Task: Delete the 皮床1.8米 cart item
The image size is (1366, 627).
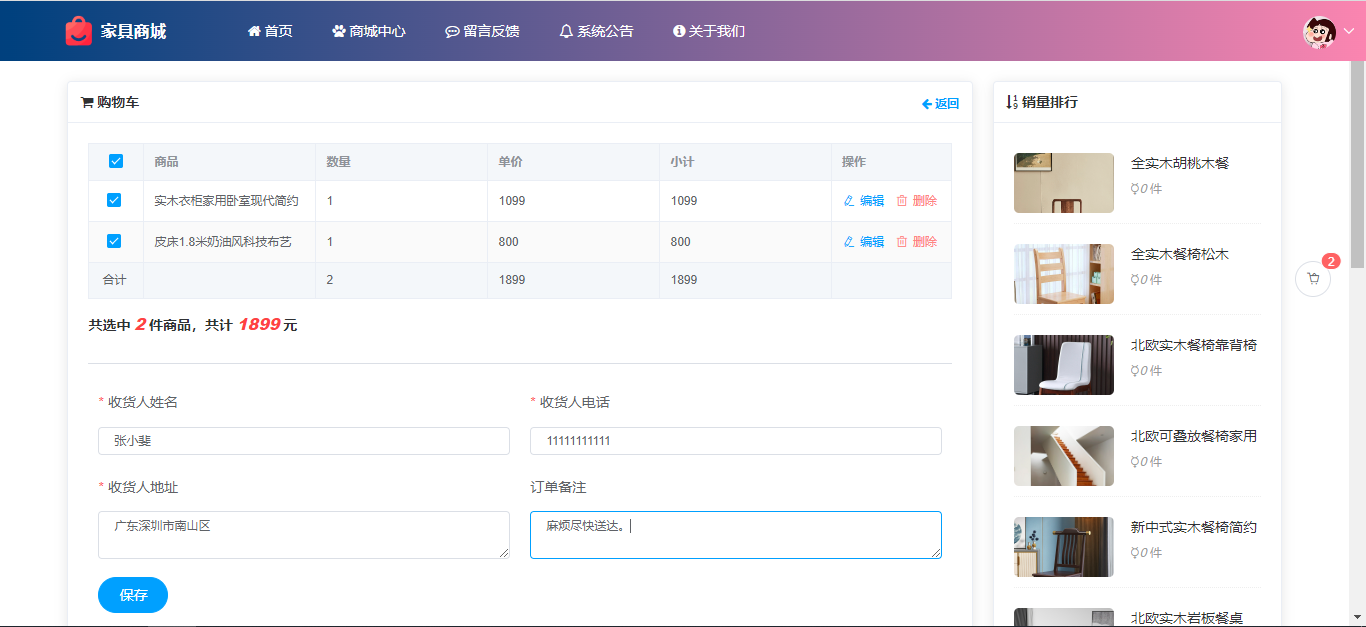Action: tap(916, 242)
